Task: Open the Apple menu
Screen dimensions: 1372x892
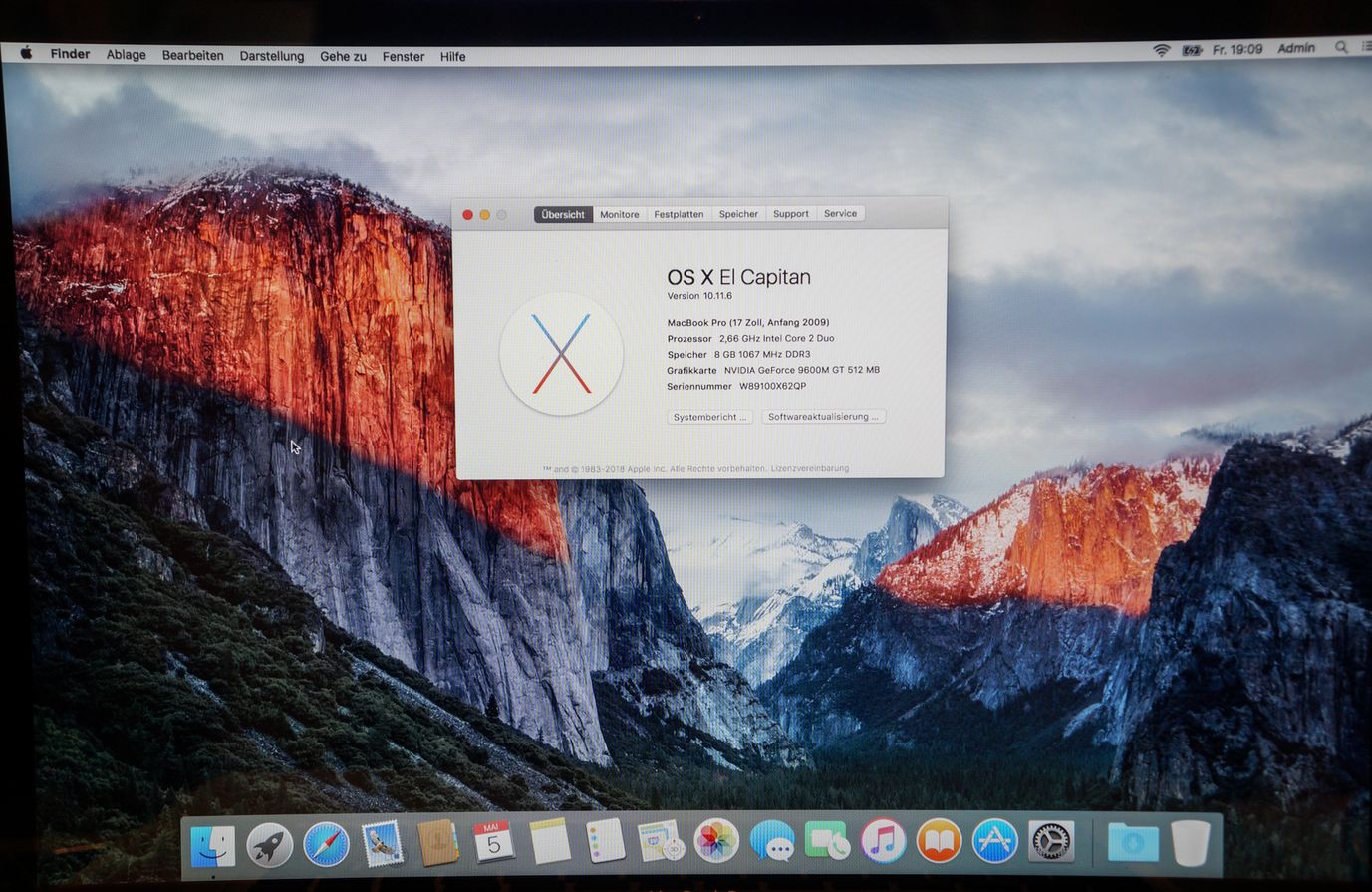Action: pyautogui.click(x=26, y=53)
